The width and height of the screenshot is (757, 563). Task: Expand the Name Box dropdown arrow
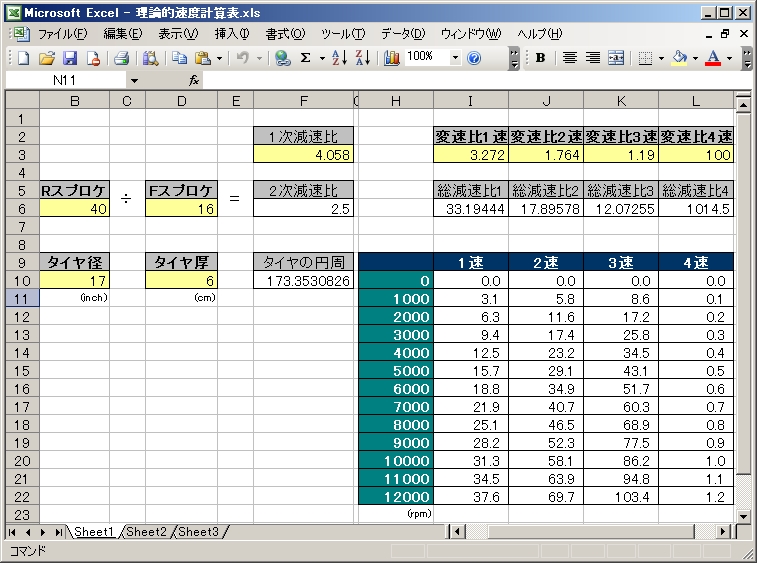pyautogui.click(x=134, y=81)
